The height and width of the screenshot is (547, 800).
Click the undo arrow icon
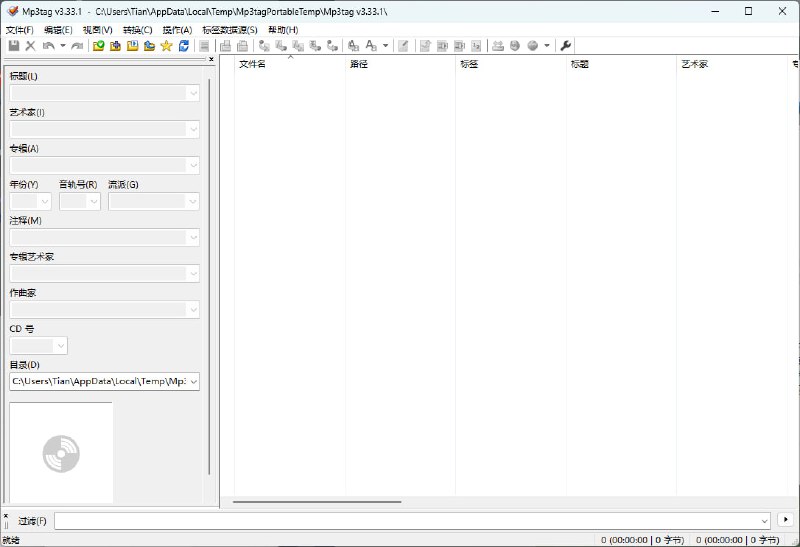point(48,46)
